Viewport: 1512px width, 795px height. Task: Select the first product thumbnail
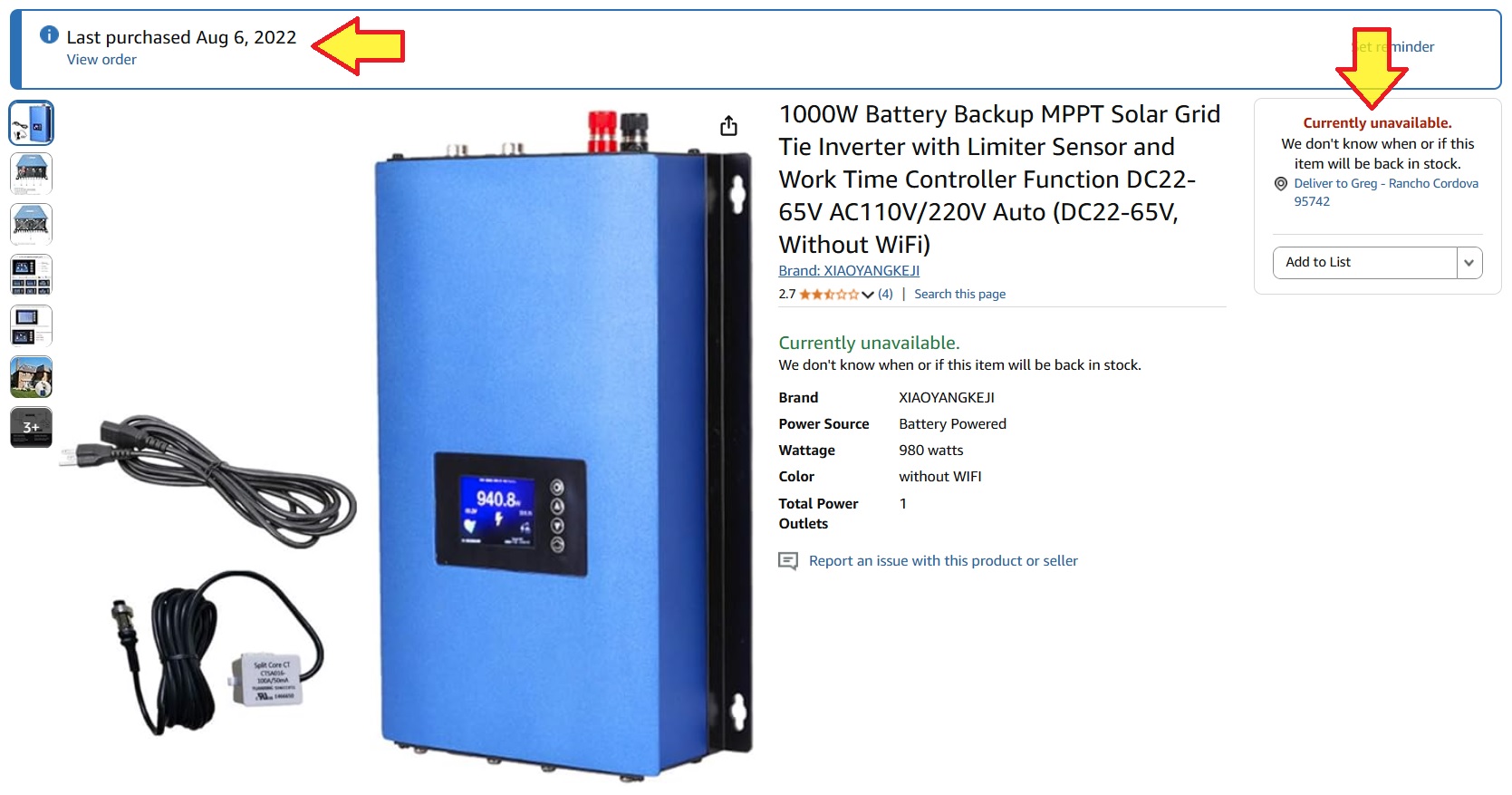click(32, 123)
